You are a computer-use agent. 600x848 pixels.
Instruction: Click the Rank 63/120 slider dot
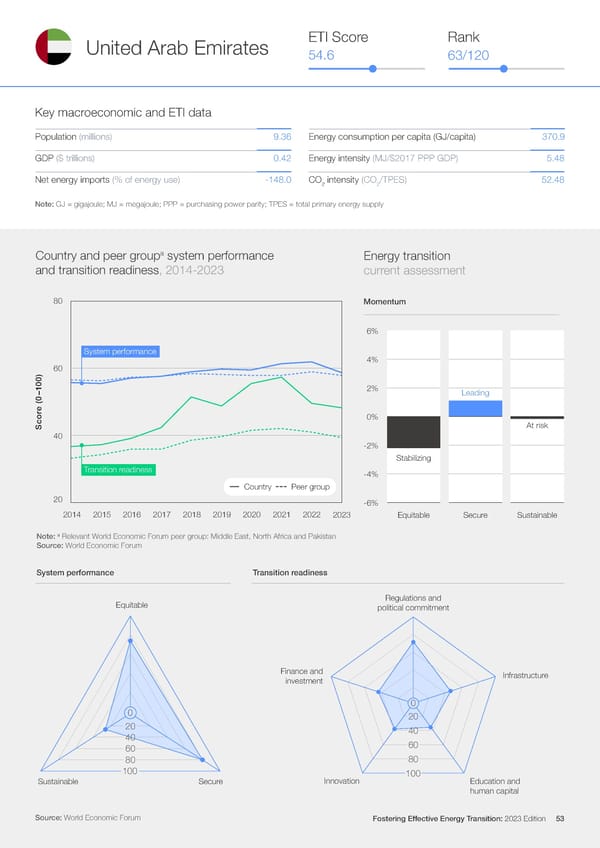click(x=504, y=69)
